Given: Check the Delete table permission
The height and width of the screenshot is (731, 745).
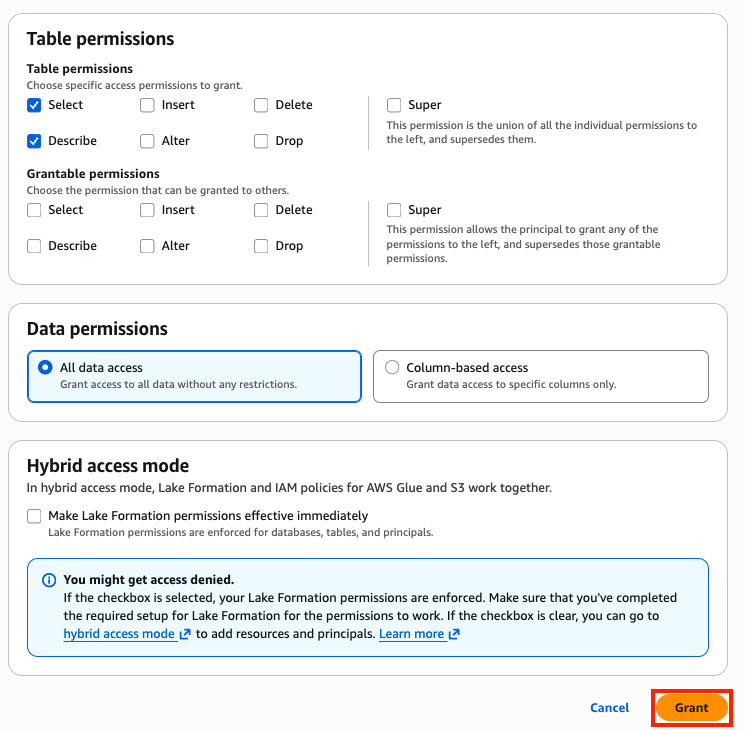Looking at the screenshot, I should pos(261,105).
